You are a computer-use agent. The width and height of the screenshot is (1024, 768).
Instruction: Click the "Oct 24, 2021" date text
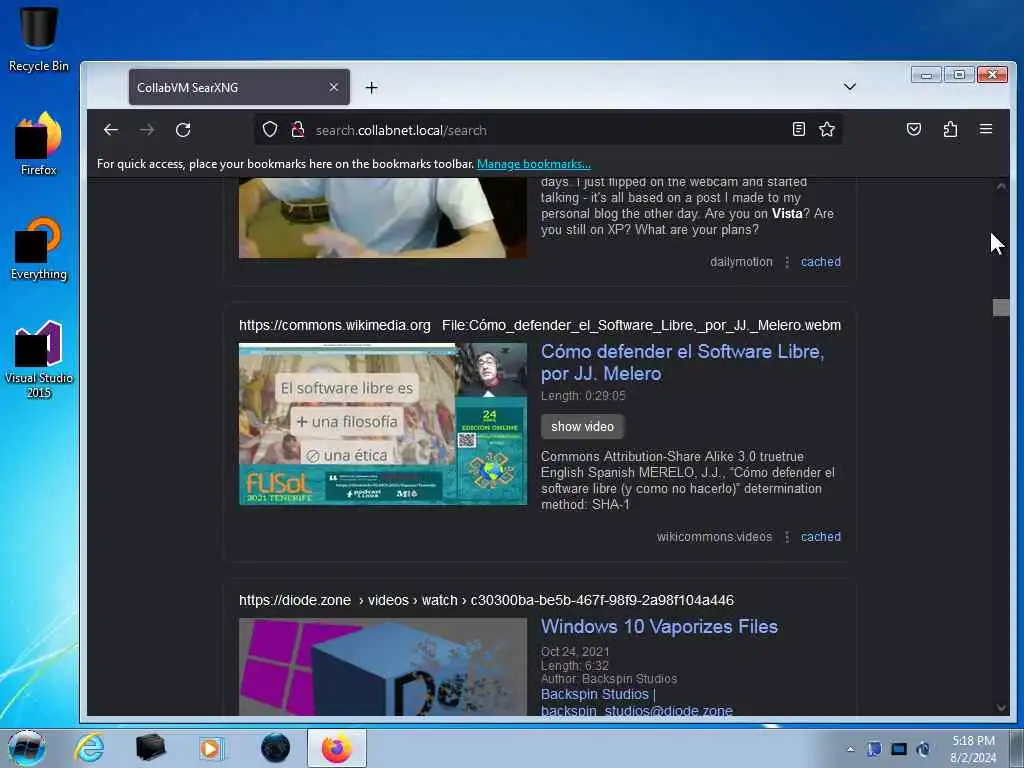click(x=575, y=651)
